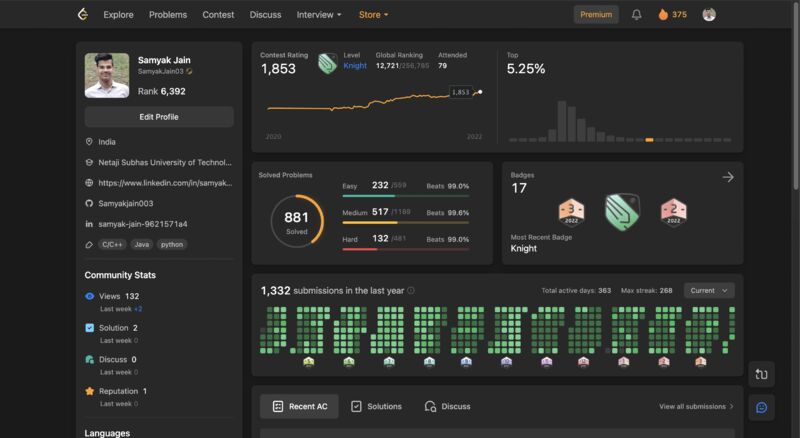Open the notifications bell
The image size is (800, 438).
coord(636,15)
